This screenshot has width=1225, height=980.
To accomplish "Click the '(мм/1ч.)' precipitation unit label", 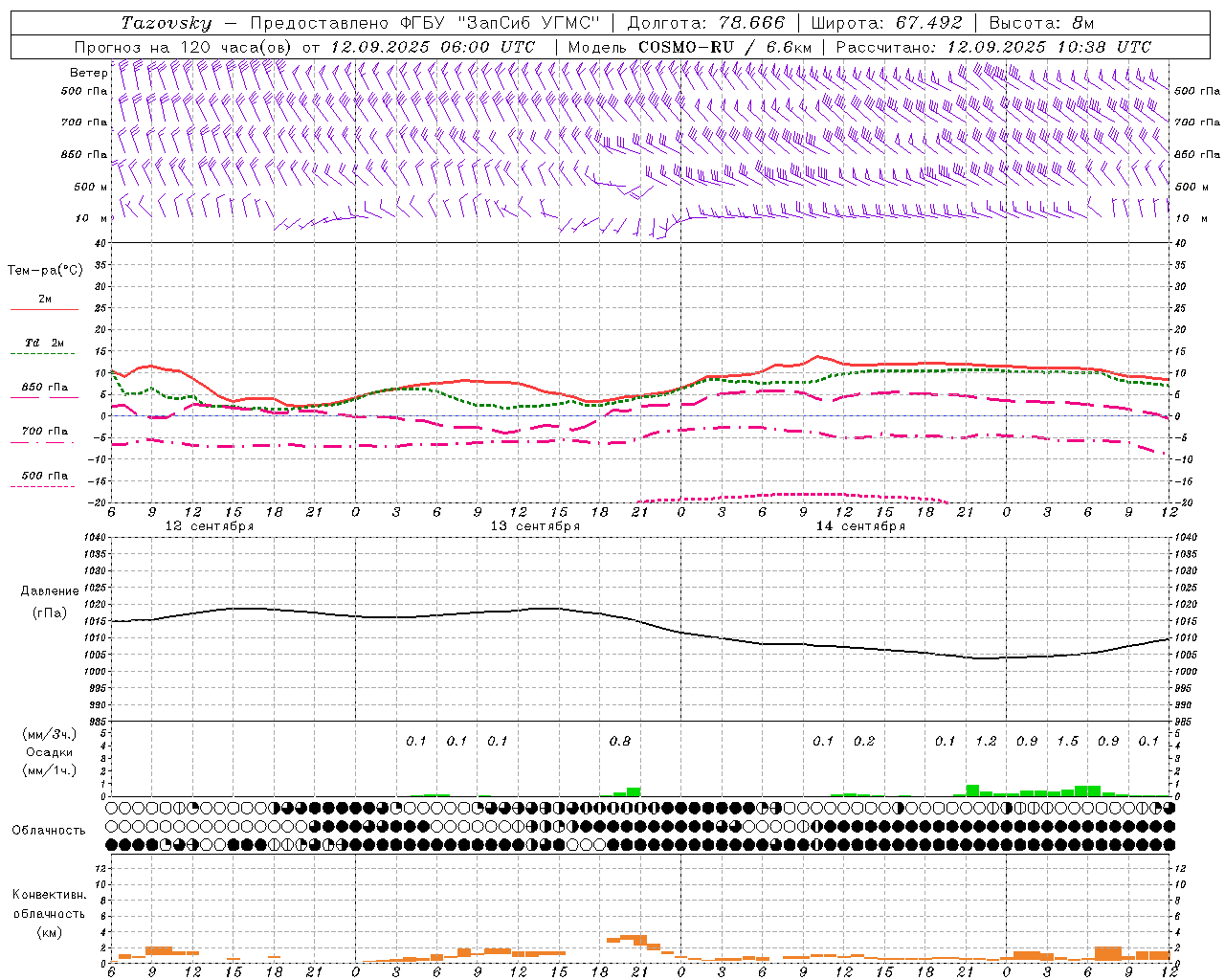I will point(50,770).
